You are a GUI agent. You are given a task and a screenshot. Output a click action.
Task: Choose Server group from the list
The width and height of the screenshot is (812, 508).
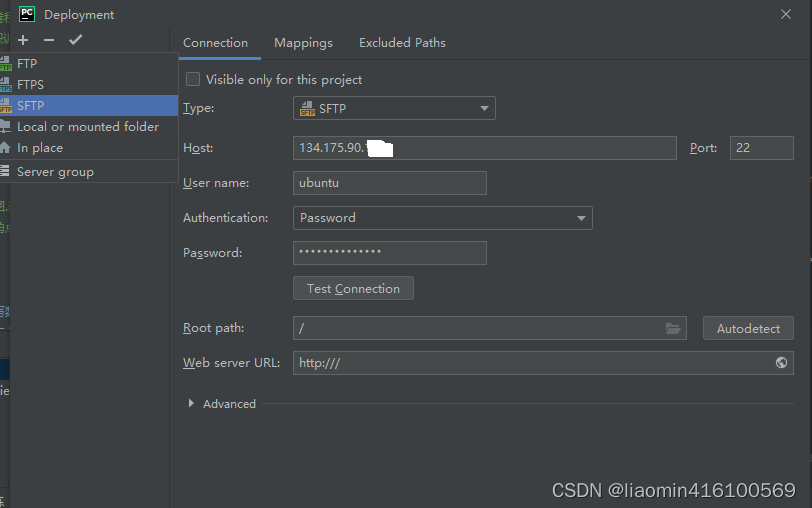pyautogui.click(x=89, y=172)
